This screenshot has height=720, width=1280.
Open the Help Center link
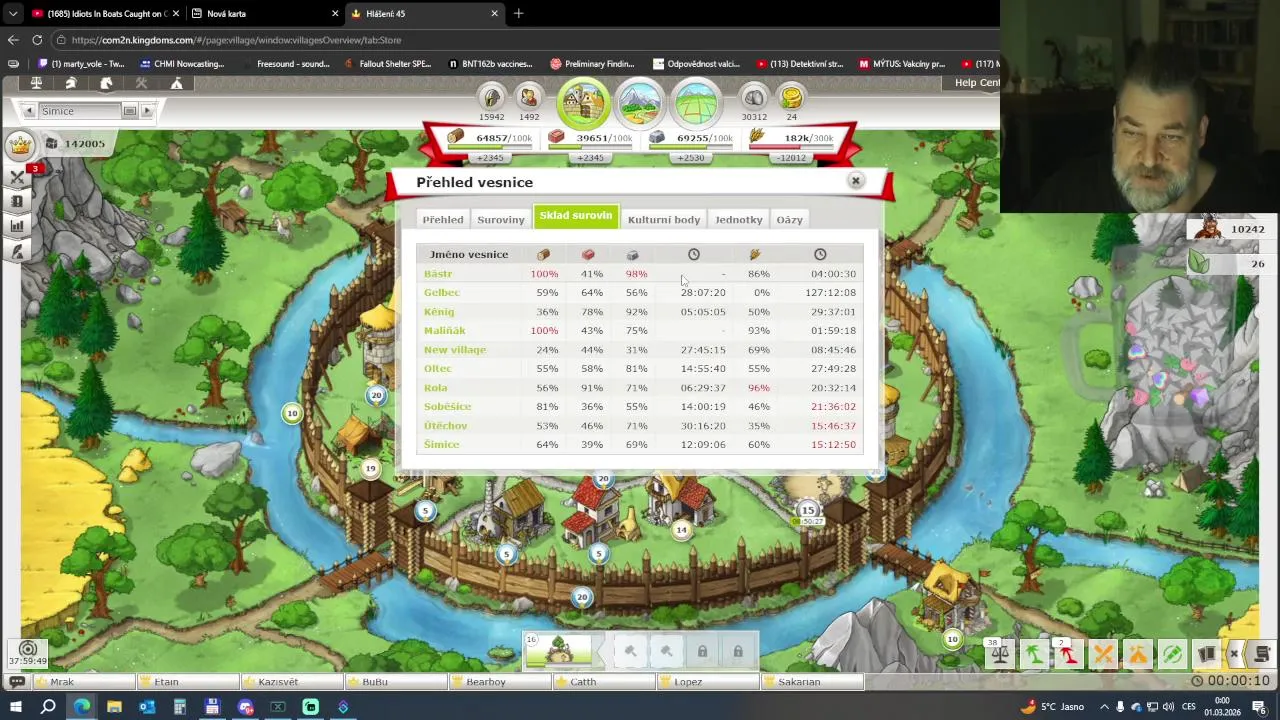[x=976, y=83]
